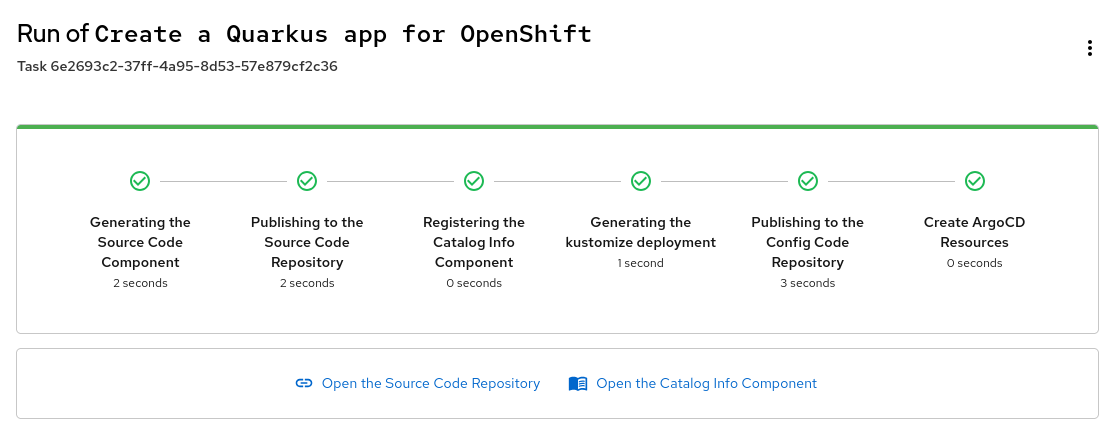Open the three-dot kebab menu
This screenshot has height=432, width=1116.
click(1089, 49)
